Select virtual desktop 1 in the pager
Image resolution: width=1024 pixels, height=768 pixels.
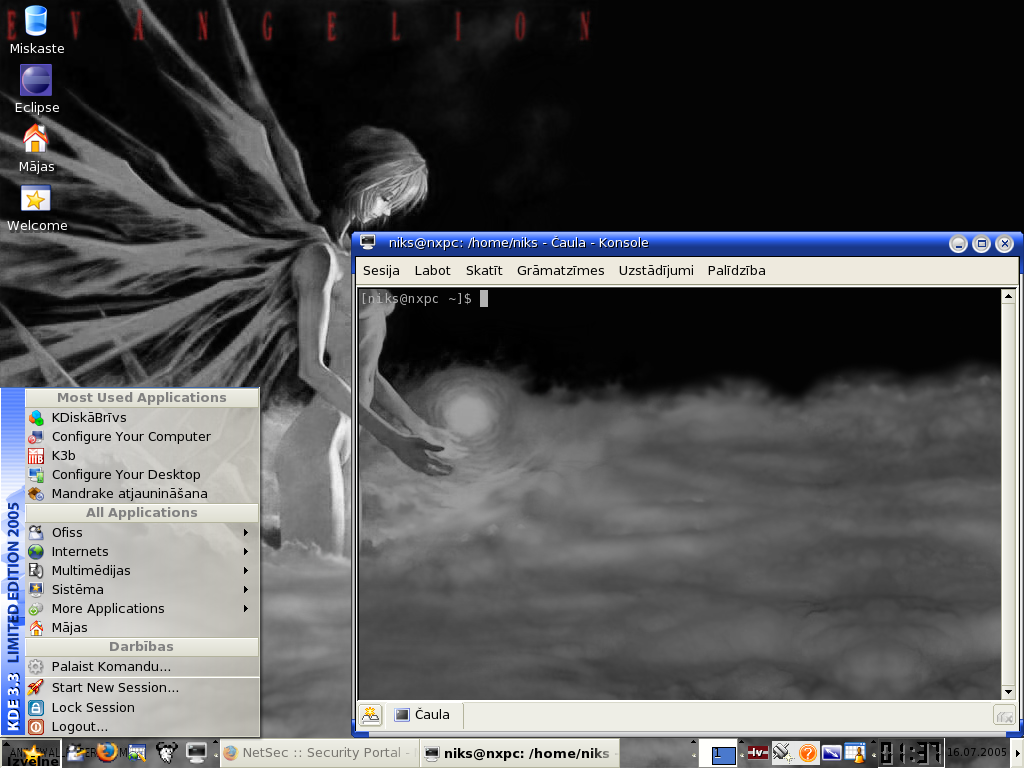coord(723,754)
